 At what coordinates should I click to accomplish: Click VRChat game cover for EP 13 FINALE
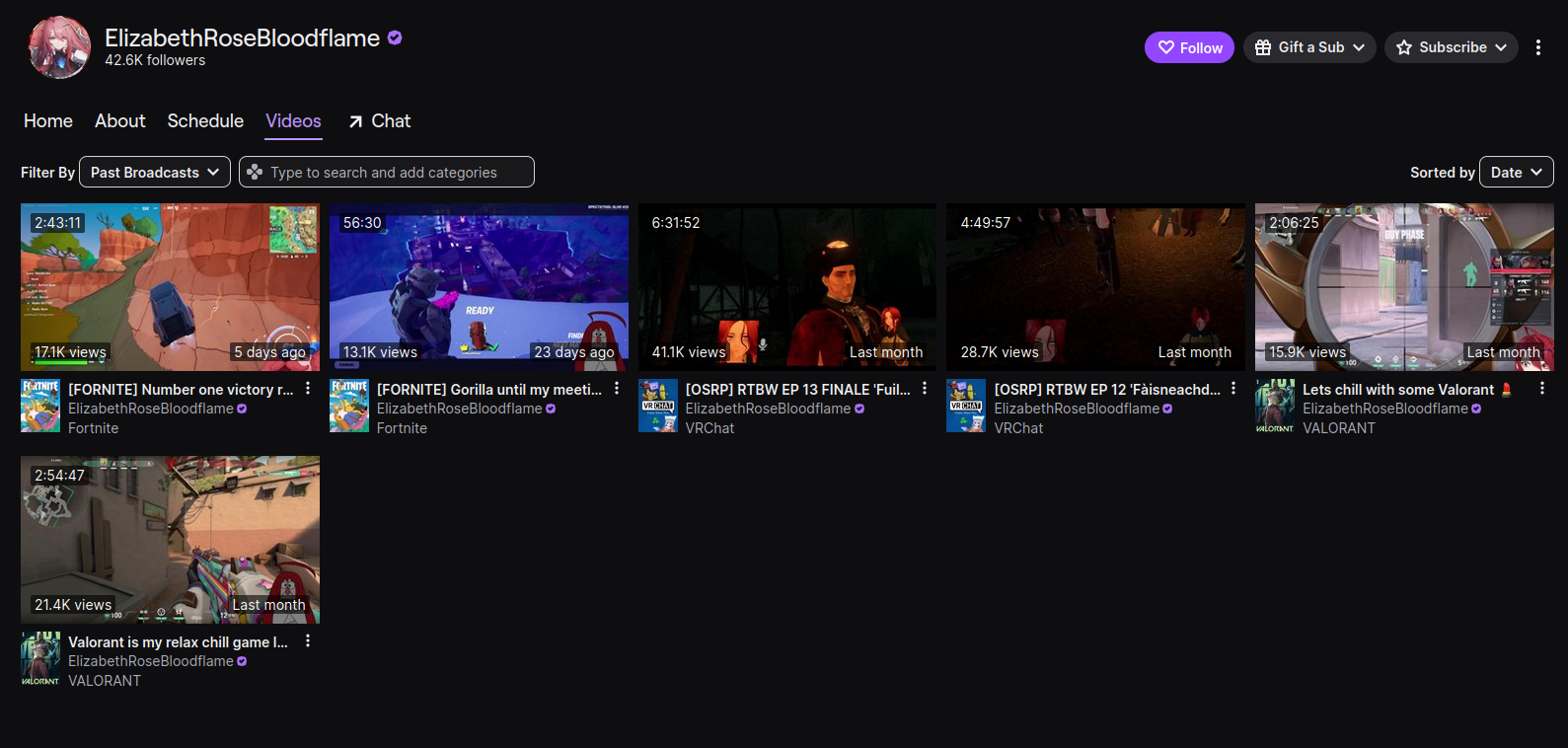(x=658, y=406)
